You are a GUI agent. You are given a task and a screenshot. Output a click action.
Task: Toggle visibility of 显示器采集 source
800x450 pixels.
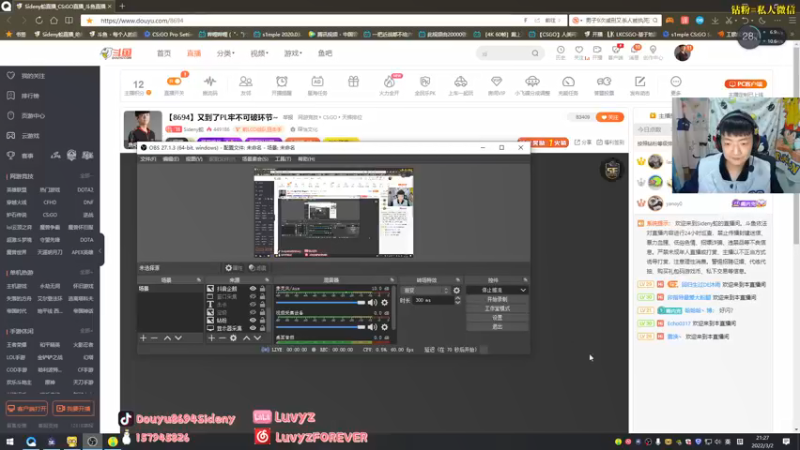(253, 328)
